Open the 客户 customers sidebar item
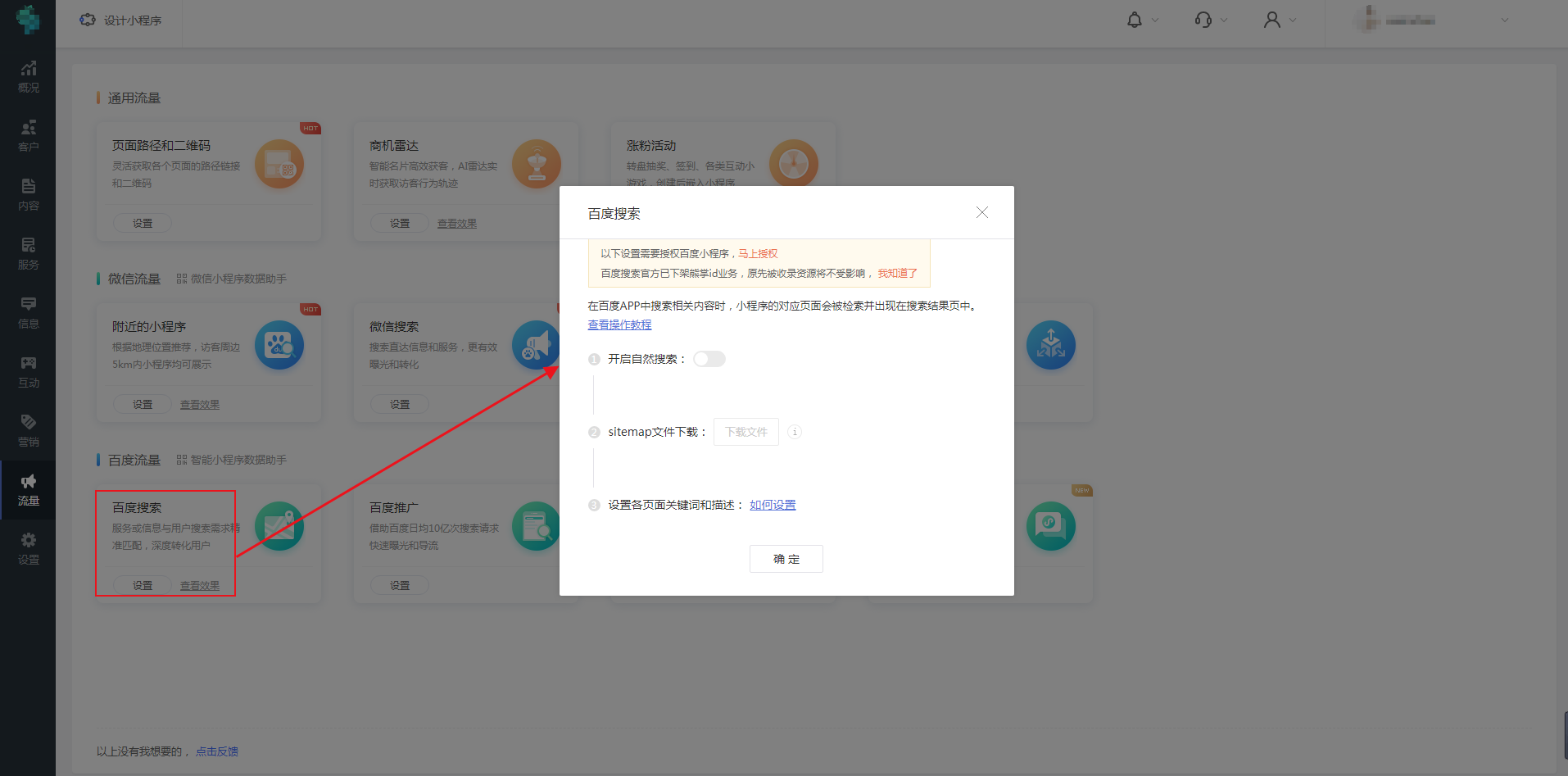Viewport: 1568px width, 776px height. tap(28, 136)
